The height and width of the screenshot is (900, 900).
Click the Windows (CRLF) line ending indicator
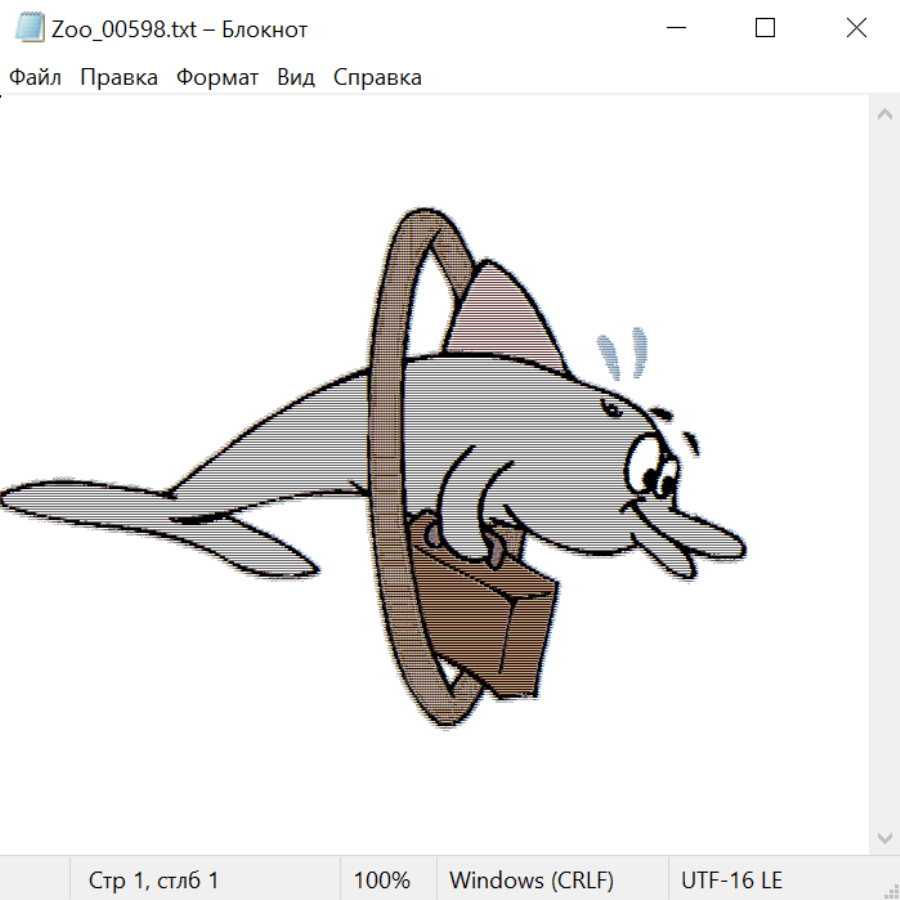point(531,881)
